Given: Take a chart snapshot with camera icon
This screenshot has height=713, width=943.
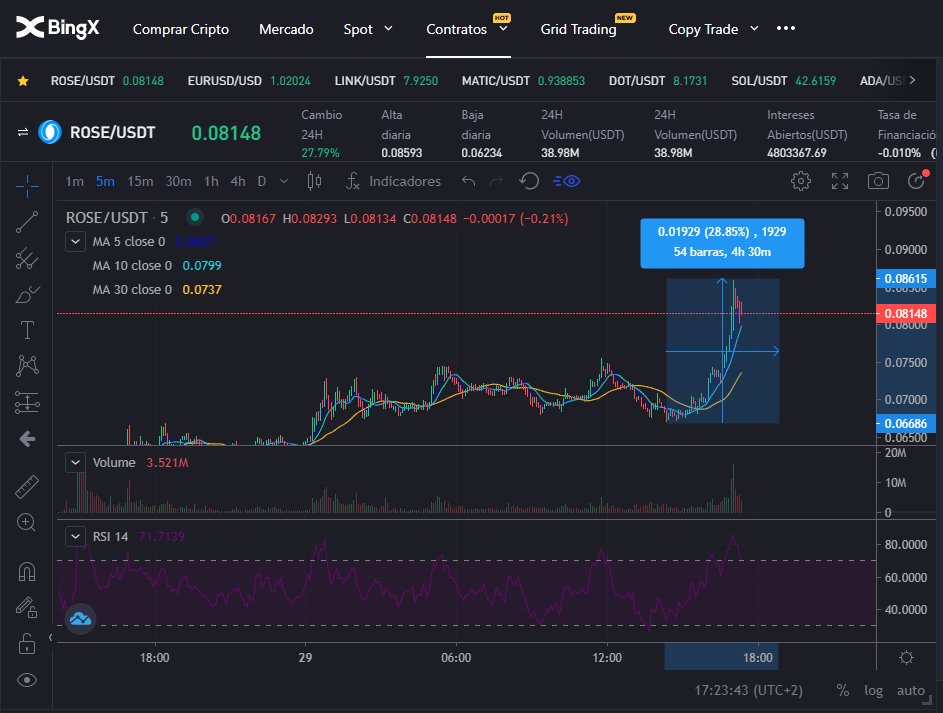Looking at the screenshot, I should (x=878, y=181).
